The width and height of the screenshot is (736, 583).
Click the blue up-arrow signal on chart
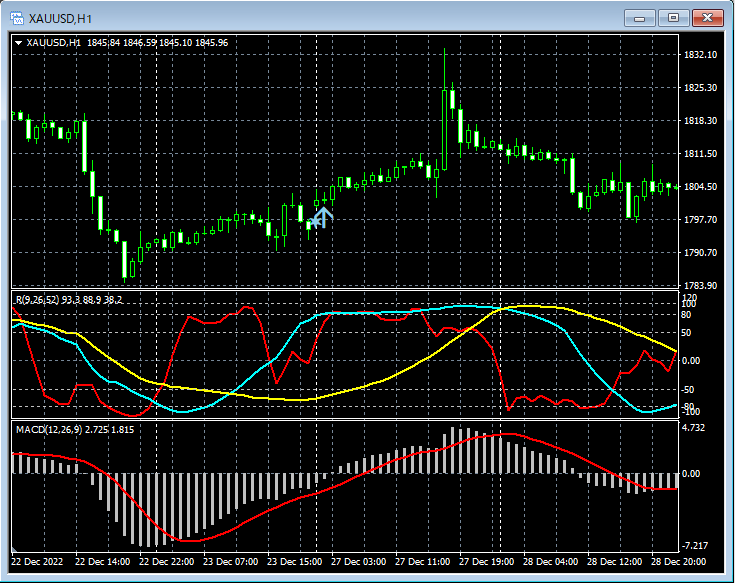point(322,217)
